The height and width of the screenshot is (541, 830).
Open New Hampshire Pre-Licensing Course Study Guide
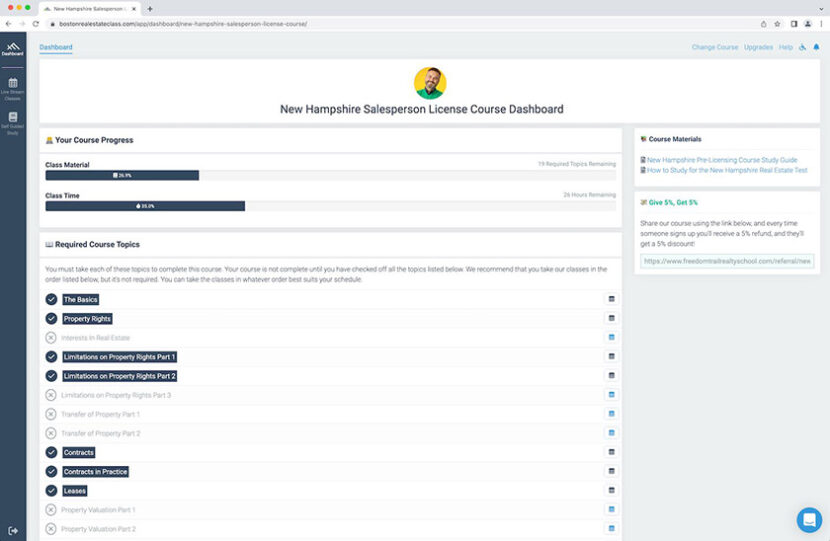coord(721,160)
